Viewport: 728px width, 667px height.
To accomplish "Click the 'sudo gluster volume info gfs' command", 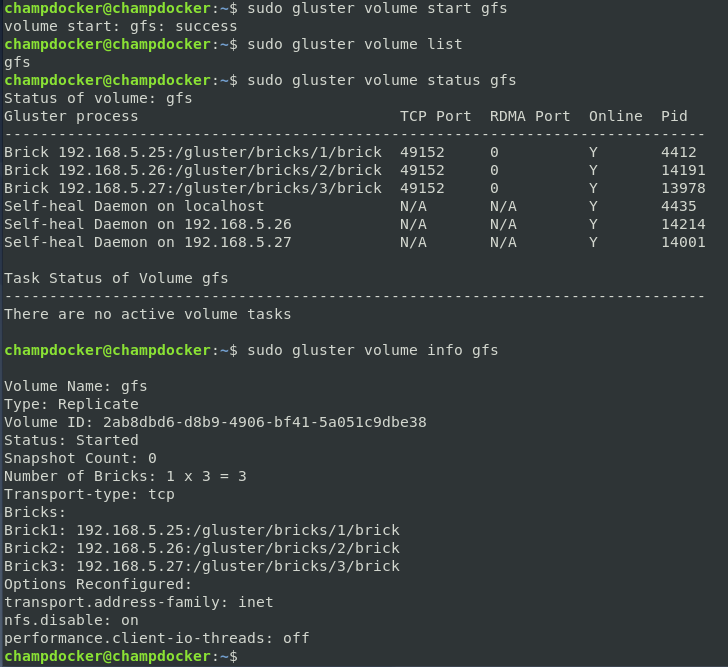I will click(x=372, y=350).
